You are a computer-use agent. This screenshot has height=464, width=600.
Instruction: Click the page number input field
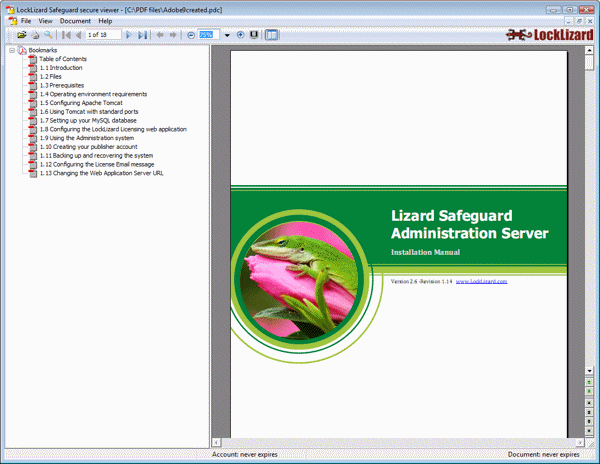pos(103,35)
